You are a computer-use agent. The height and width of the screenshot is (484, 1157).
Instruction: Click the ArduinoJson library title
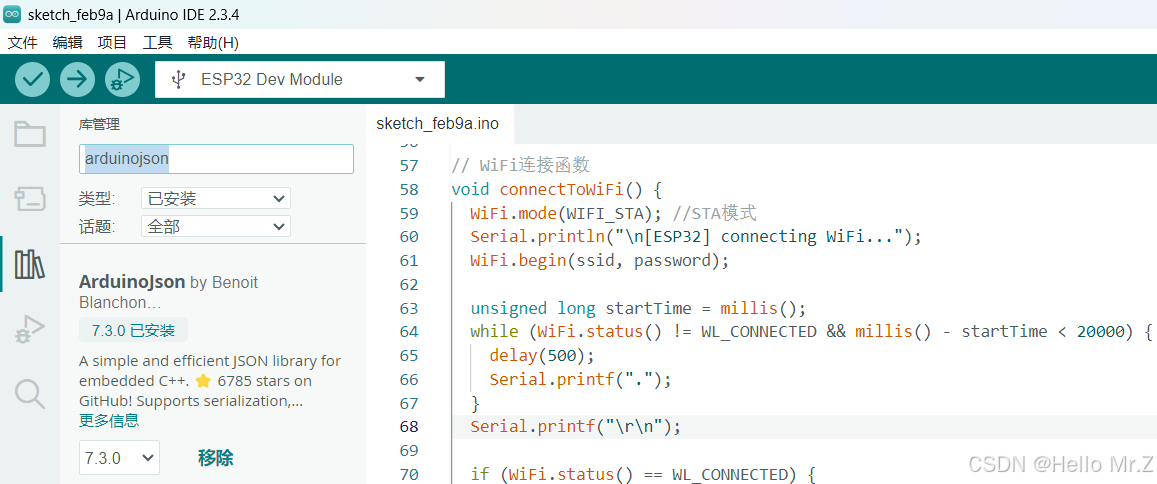pos(132,282)
